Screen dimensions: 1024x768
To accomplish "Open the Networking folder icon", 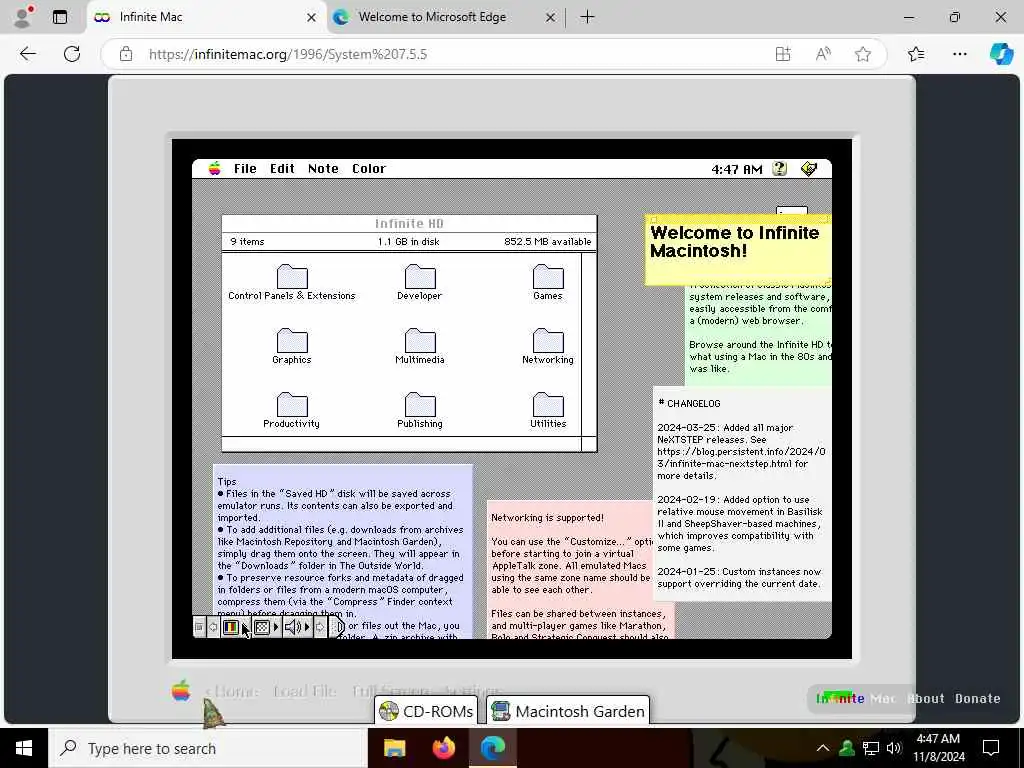I will point(548,341).
